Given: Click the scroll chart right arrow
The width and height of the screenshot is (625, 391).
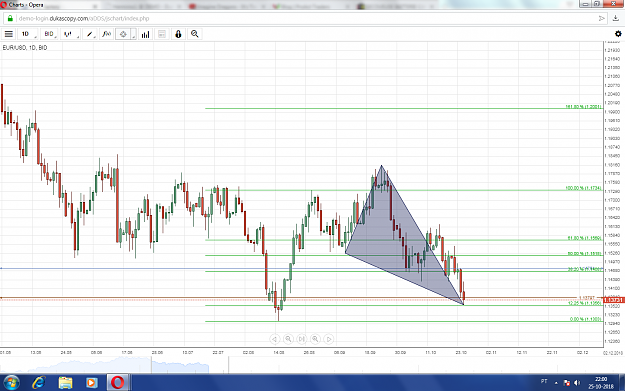Looking at the screenshot, I should [x=328, y=339].
